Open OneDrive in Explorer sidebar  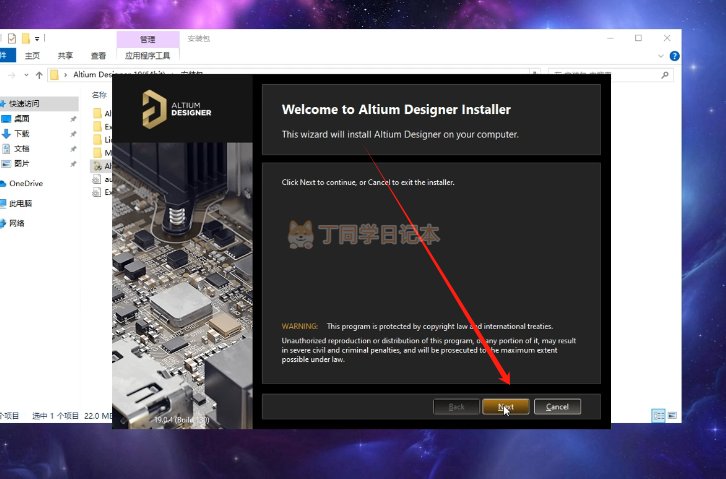coord(26,183)
